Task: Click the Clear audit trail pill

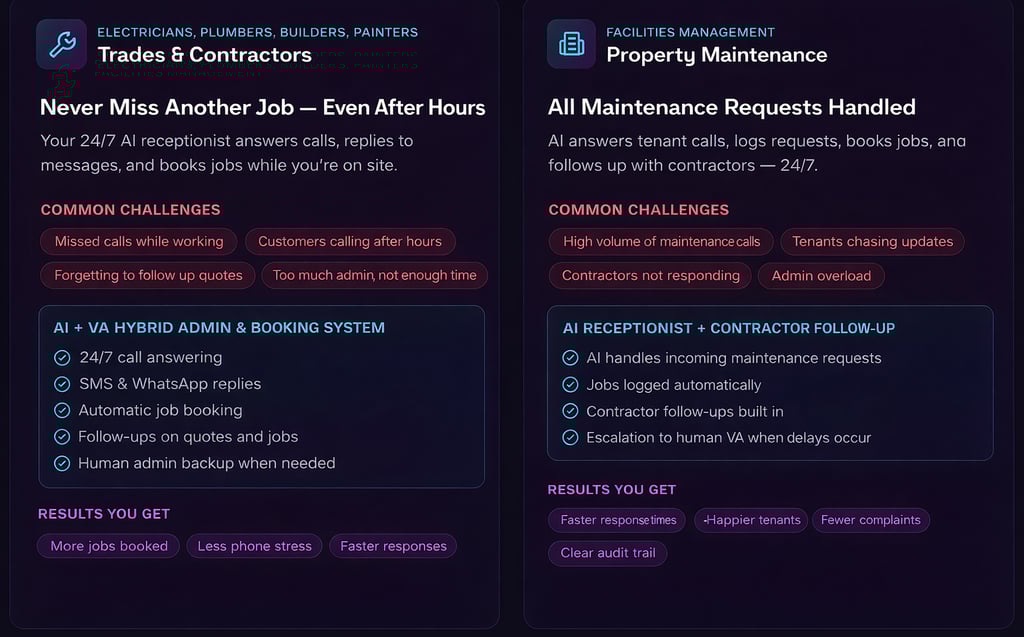Action: point(607,553)
